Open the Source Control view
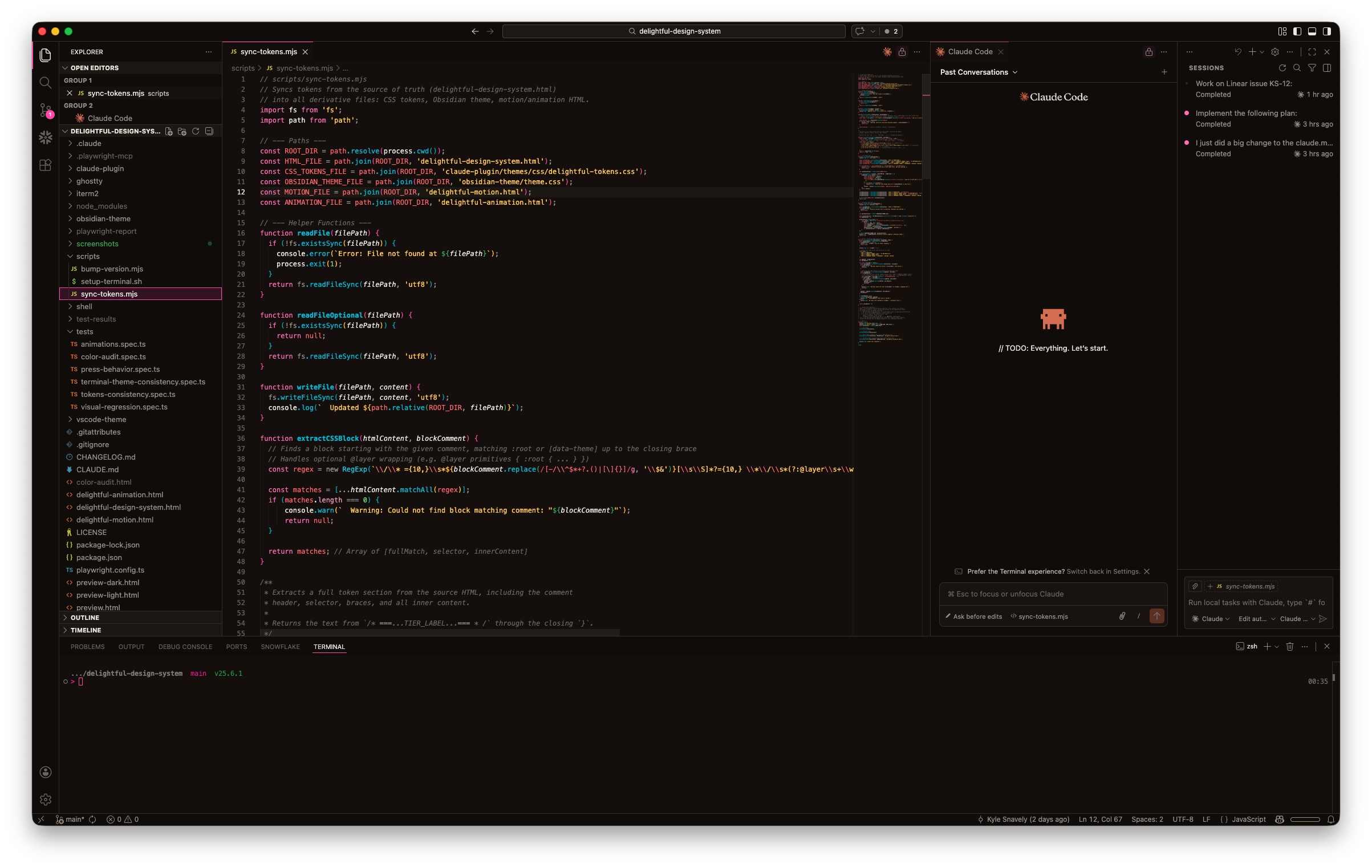The height and width of the screenshot is (868, 1372). 46,110
